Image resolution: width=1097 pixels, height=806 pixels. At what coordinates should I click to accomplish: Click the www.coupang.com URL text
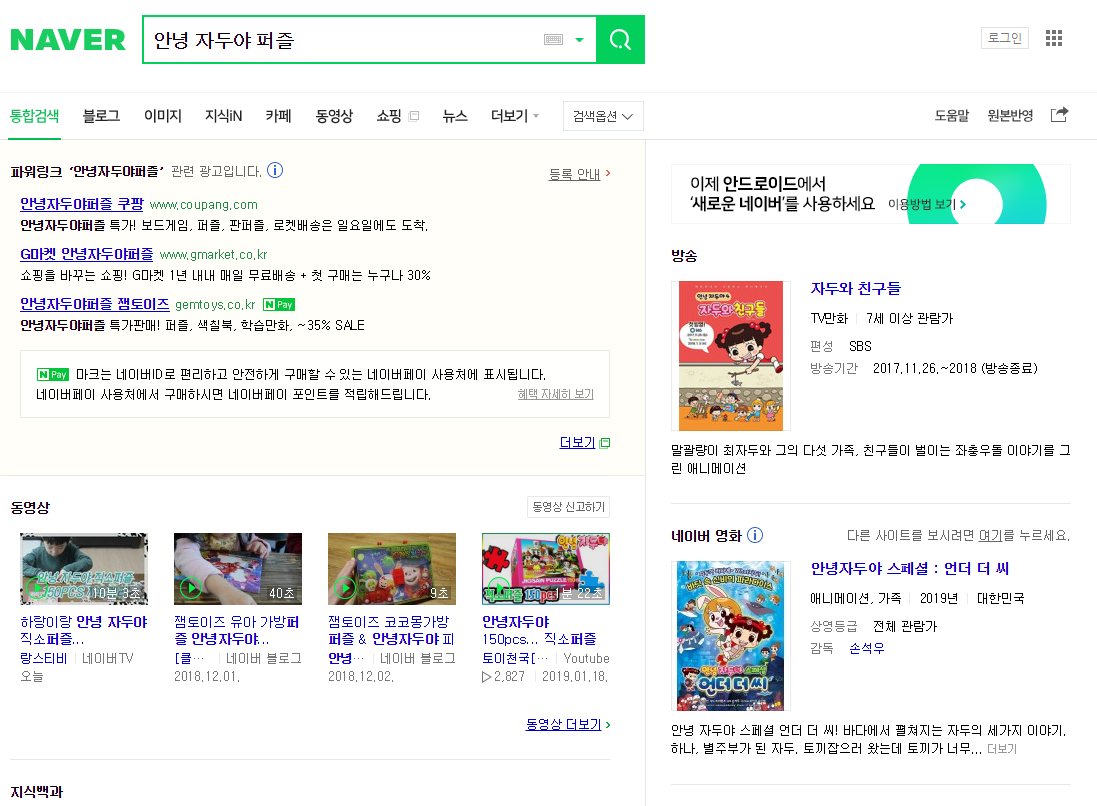pyautogui.click(x=204, y=205)
